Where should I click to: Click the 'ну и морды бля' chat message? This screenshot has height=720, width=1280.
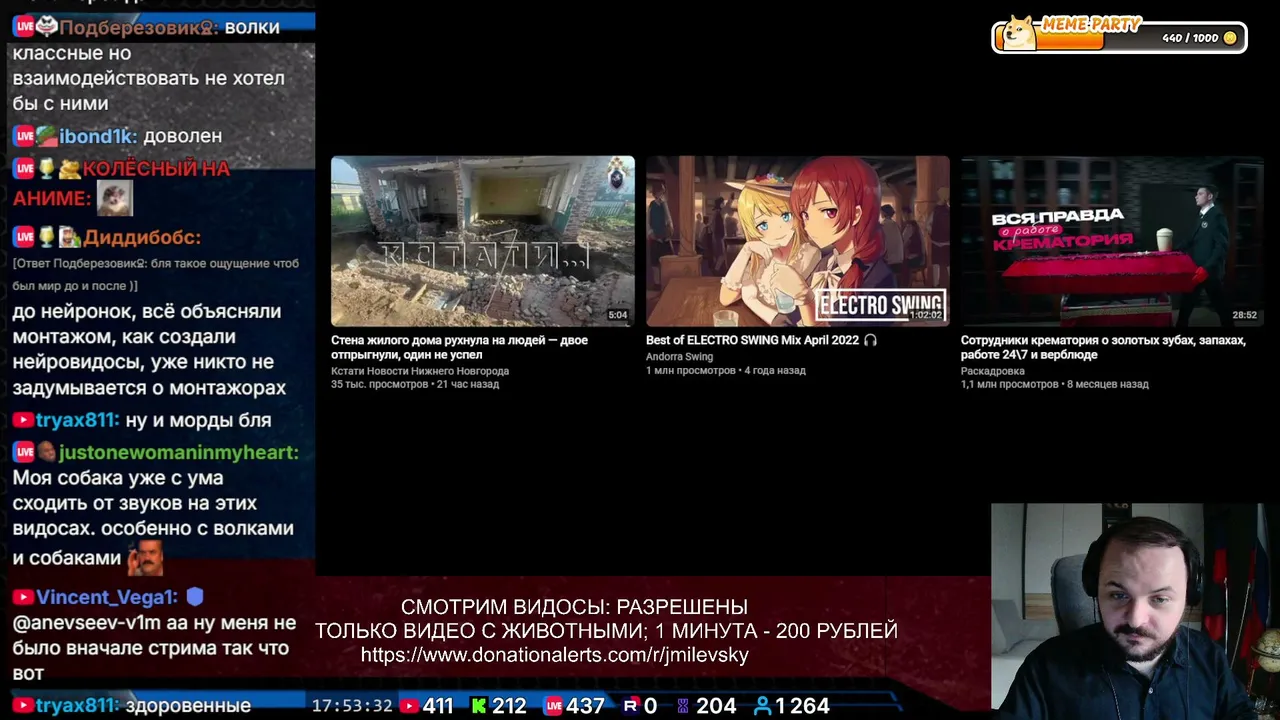pyautogui.click(x=199, y=421)
